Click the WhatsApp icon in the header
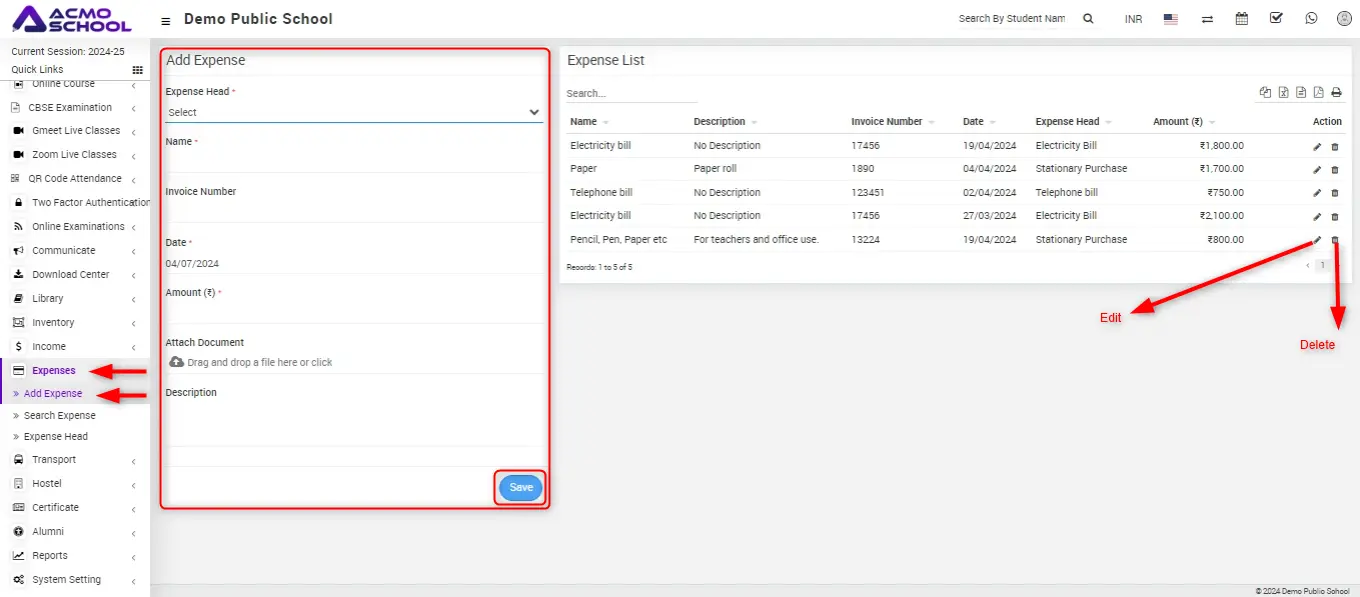The width and height of the screenshot is (1360, 597). (x=1311, y=18)
